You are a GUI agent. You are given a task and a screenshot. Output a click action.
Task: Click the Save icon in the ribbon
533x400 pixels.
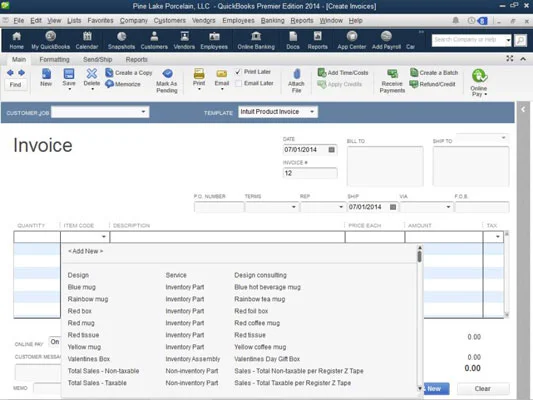69,78
